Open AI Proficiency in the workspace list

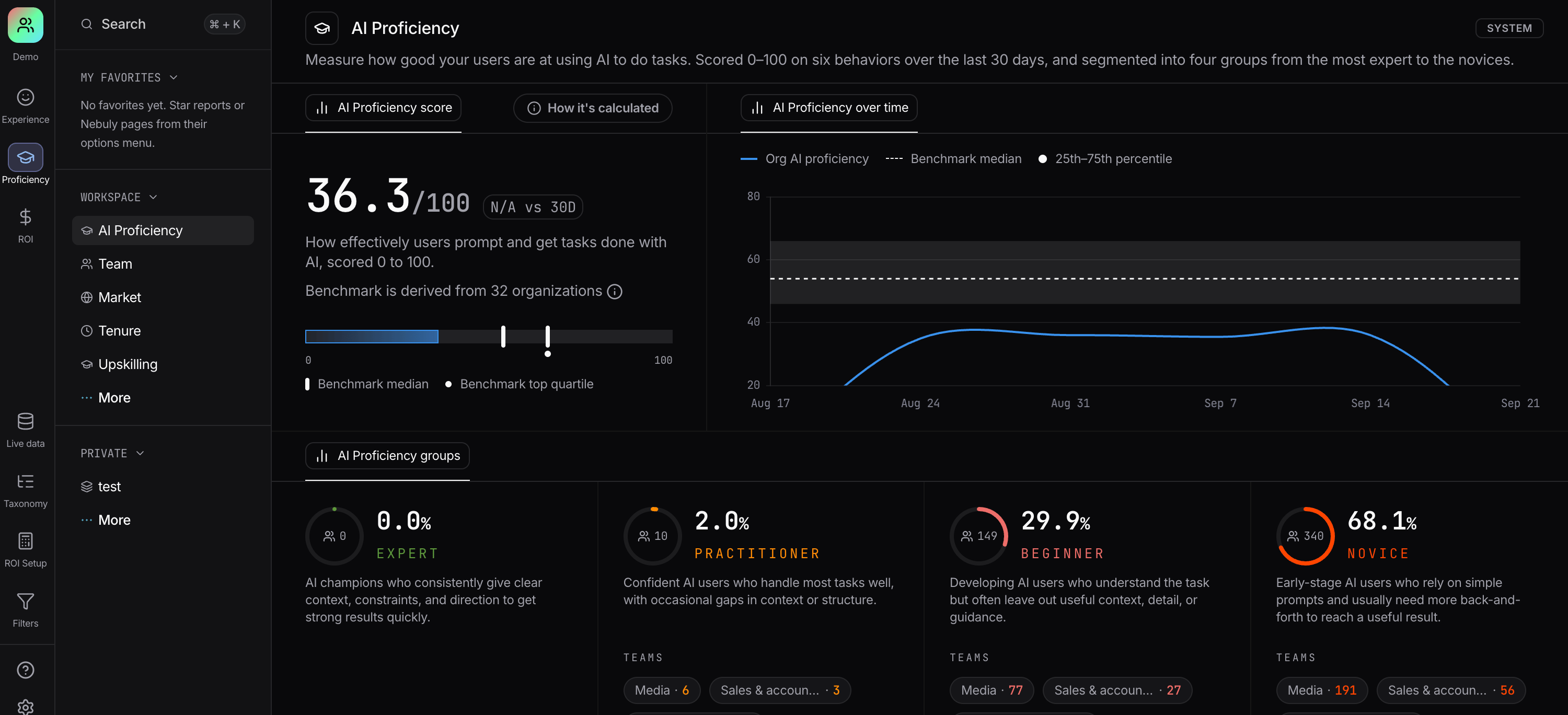163,230
